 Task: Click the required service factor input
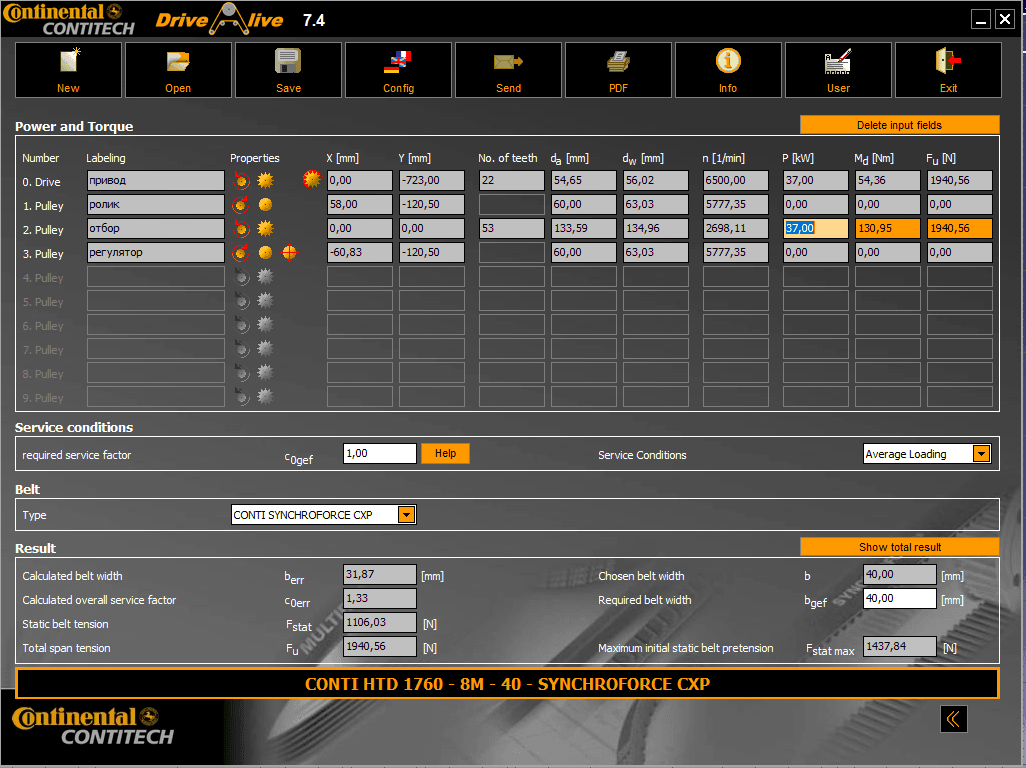coord(379,454)
